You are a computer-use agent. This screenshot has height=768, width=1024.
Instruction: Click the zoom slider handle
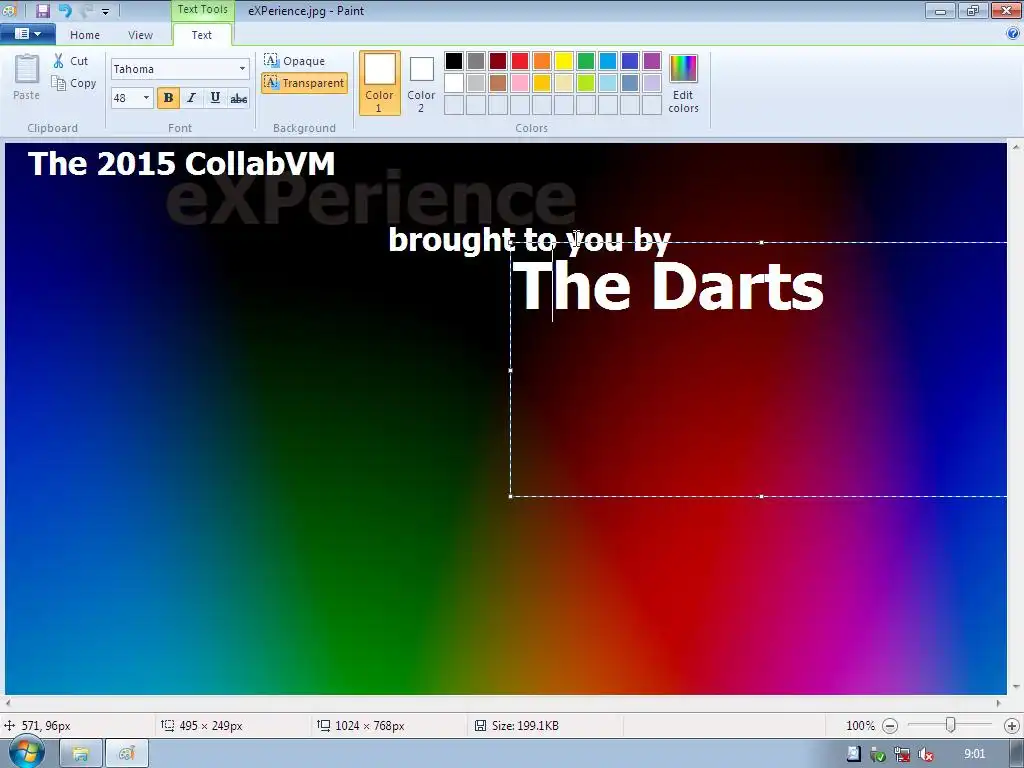pos(951,725)
